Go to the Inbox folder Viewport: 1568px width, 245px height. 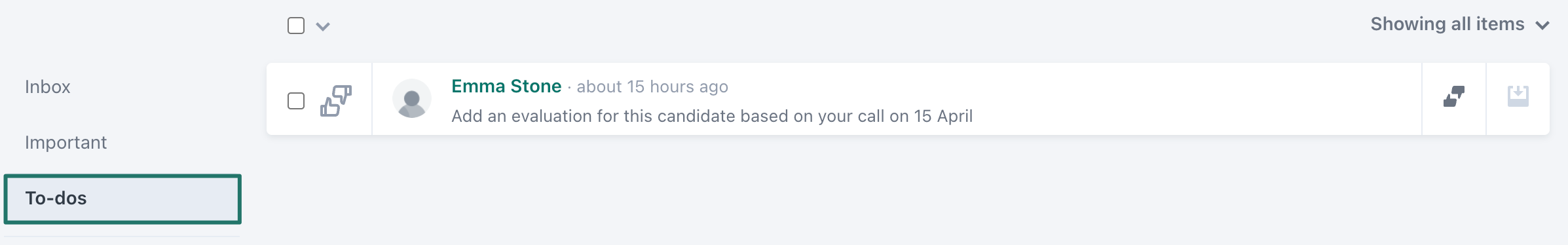click(x=48, y=86)
